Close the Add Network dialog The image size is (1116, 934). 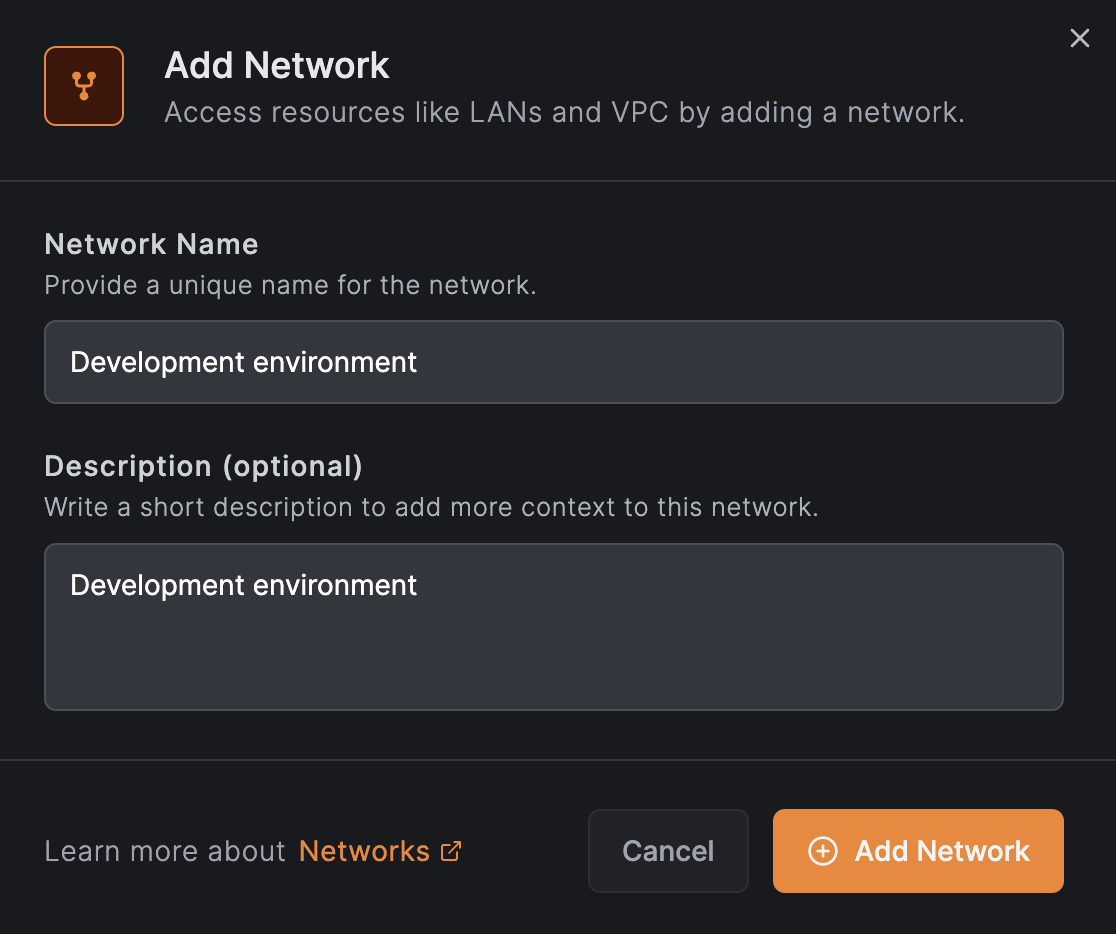(1080, 38)
